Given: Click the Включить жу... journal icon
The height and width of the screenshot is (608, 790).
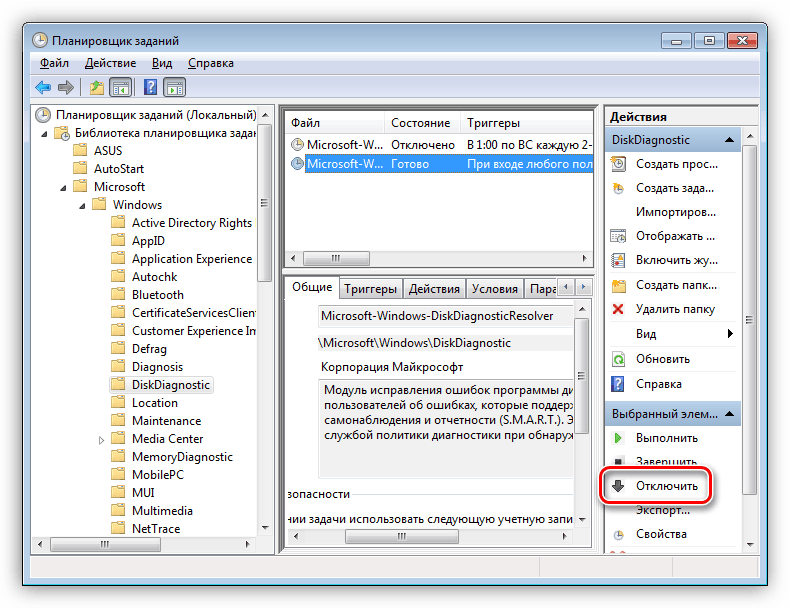Looking at the screenshot, I should click(x=618, y=260).
